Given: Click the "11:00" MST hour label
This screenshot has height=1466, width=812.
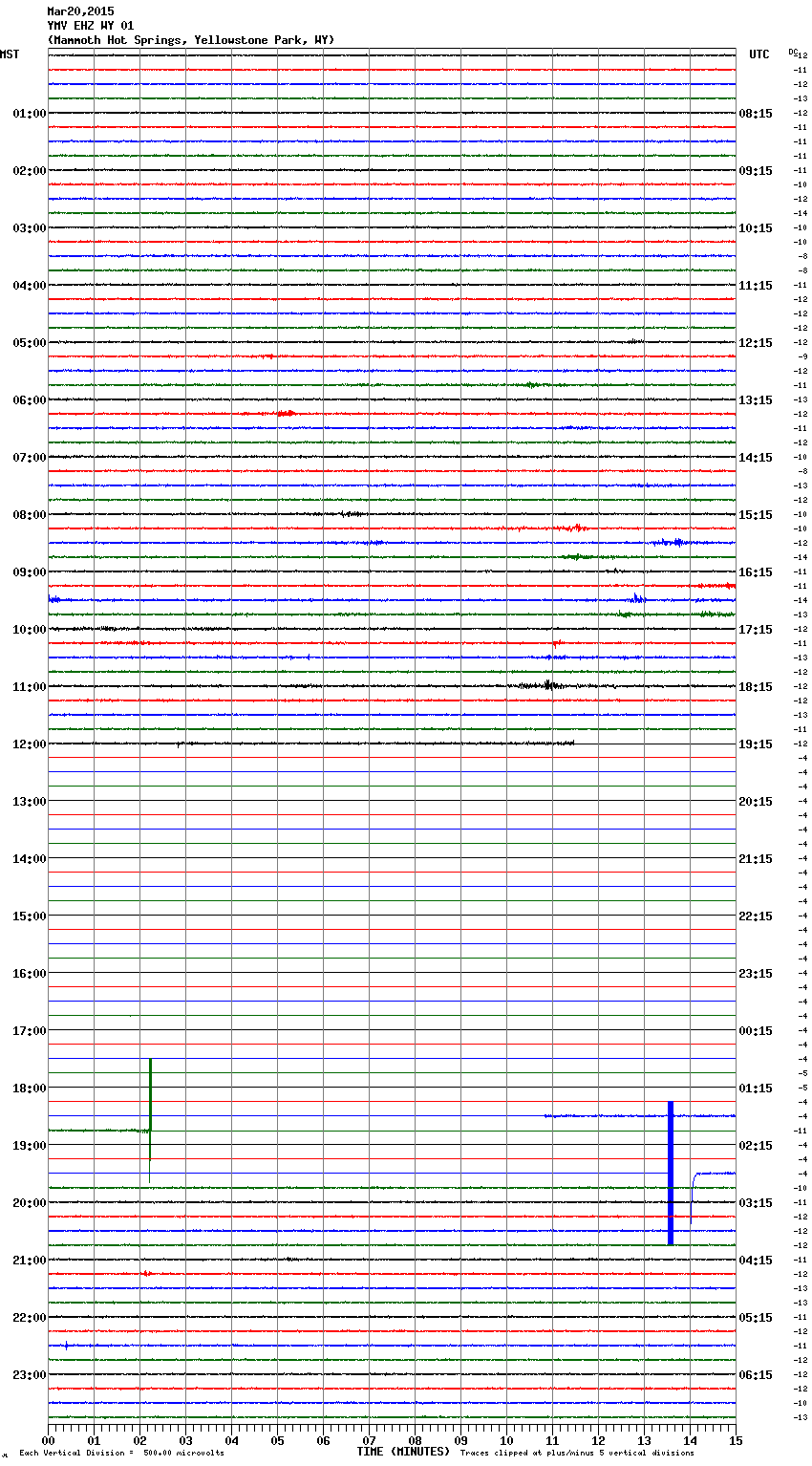Looking at the screenshot, I should click(x=30, y=687).
